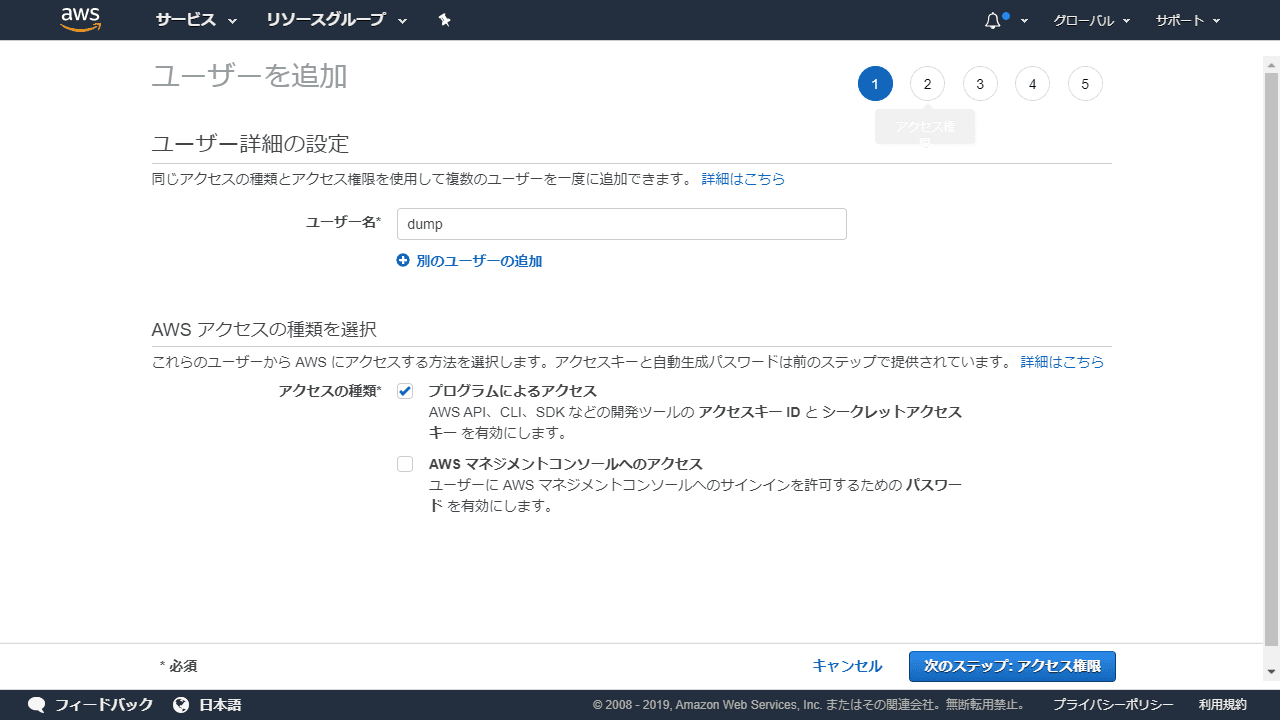This screenshot has width=1280, height=720.
Task: Open the サポート dropdown
Action: point(1187,20)
